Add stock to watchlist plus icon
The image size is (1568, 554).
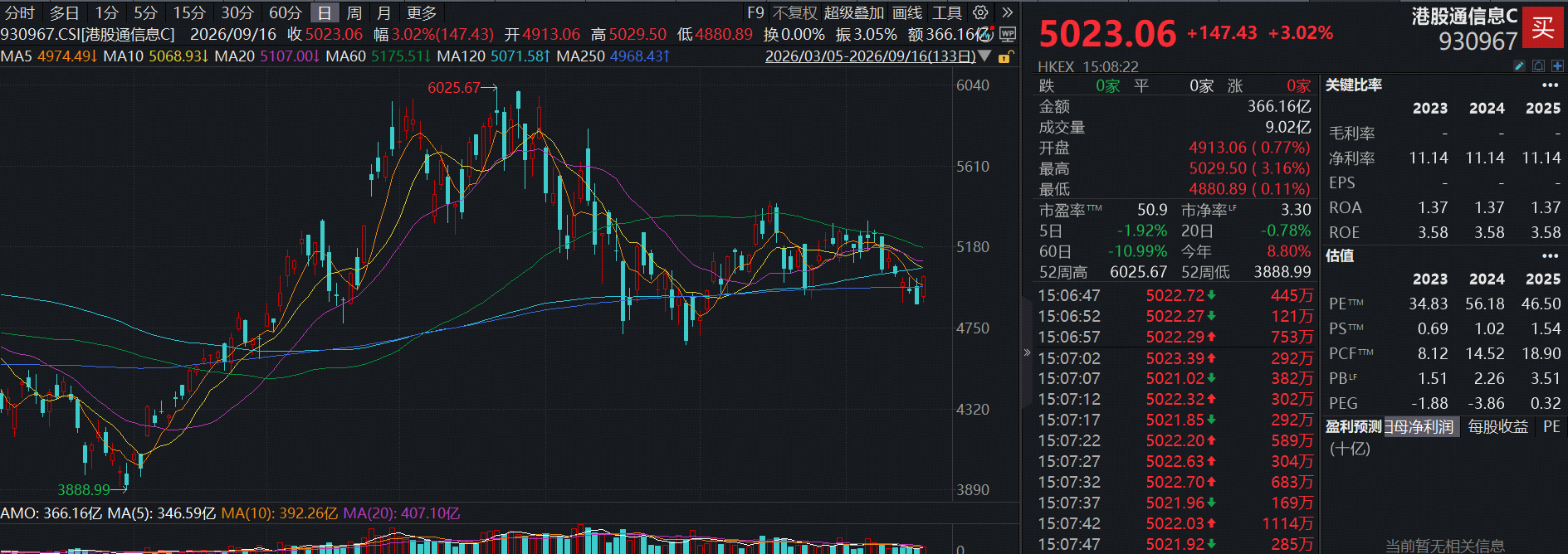(x=1556, y=66)
